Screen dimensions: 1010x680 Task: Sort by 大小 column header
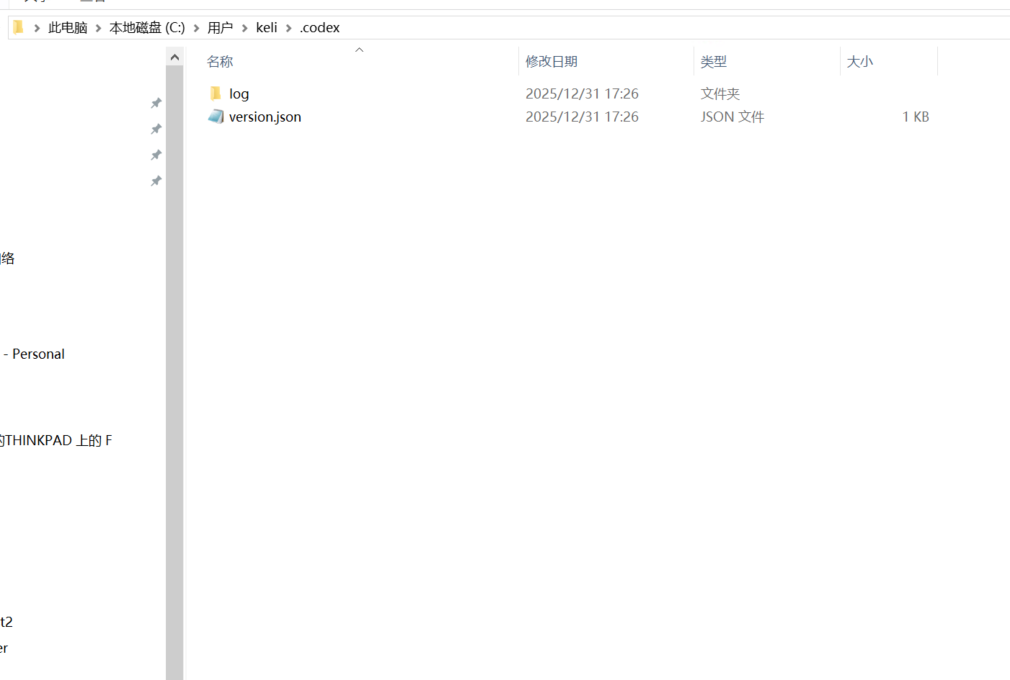pyautogui.click(x=859, y=62)
